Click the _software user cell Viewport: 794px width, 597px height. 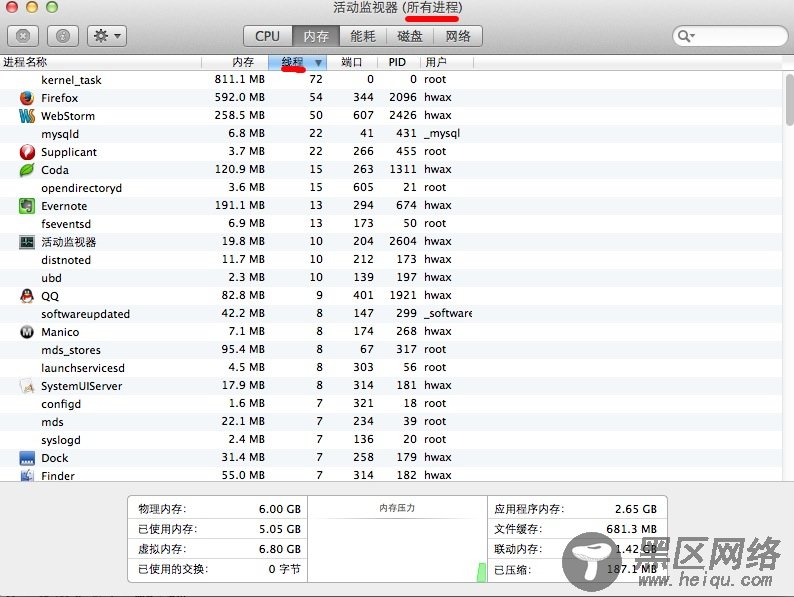tap(448, 313)
